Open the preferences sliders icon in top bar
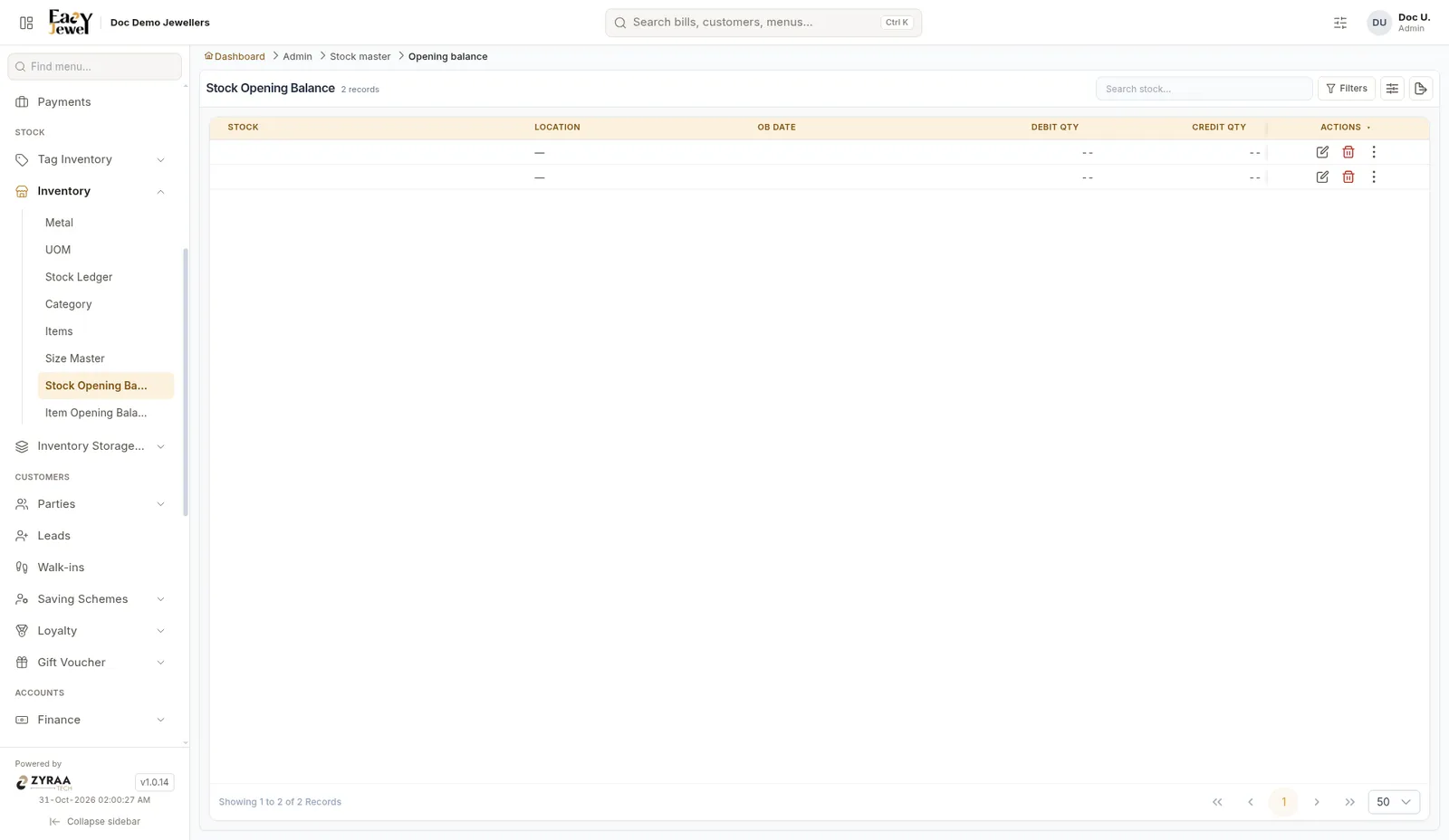1449x840 pixels. 1340,23
